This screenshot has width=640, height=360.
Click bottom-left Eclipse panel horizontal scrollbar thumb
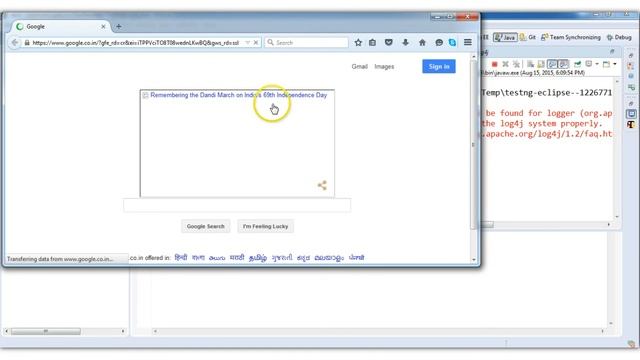pyautogui.click(x=46, y=331)
